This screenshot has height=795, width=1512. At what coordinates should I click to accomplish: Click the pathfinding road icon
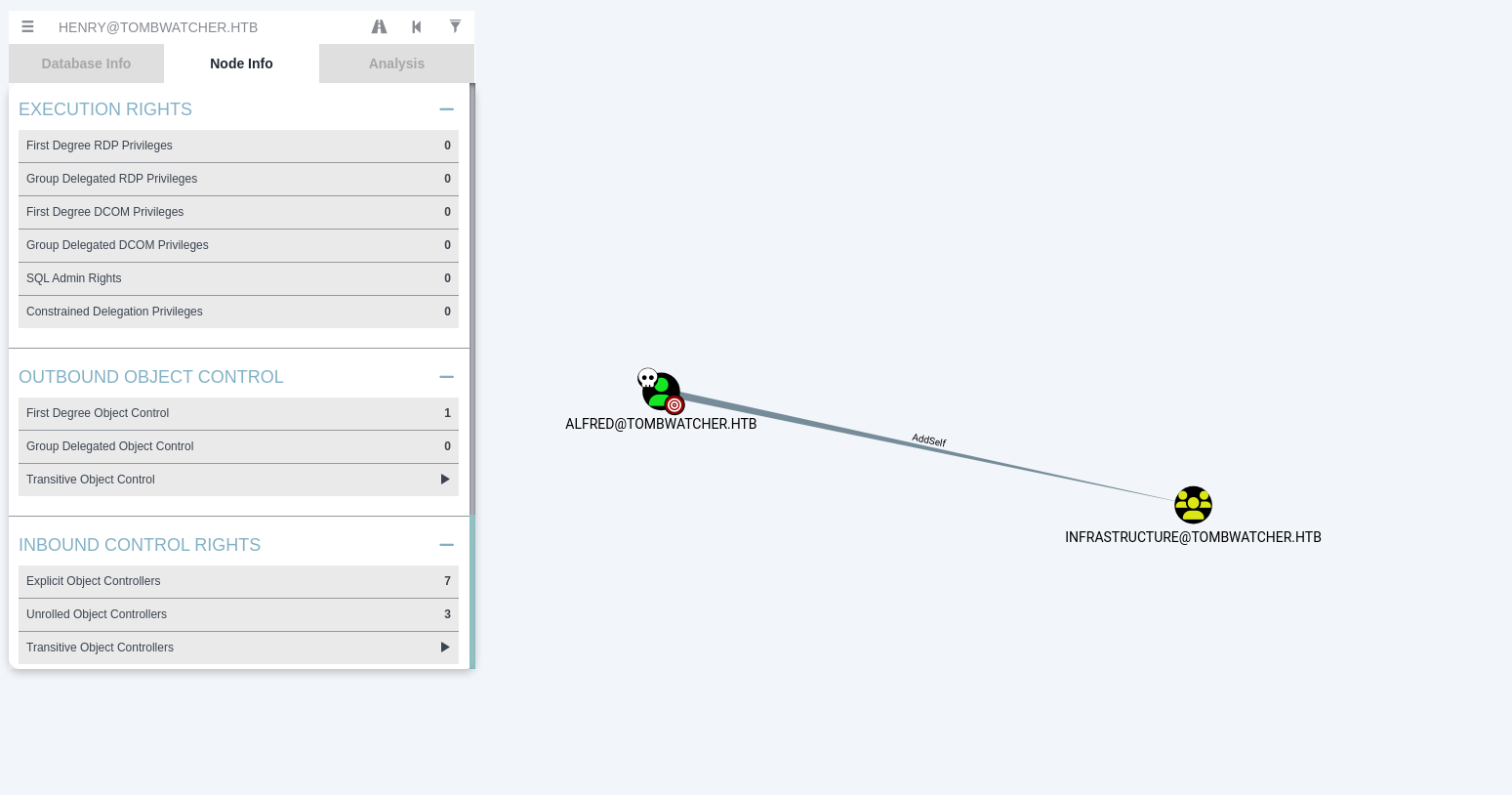(x=379, y=27)
